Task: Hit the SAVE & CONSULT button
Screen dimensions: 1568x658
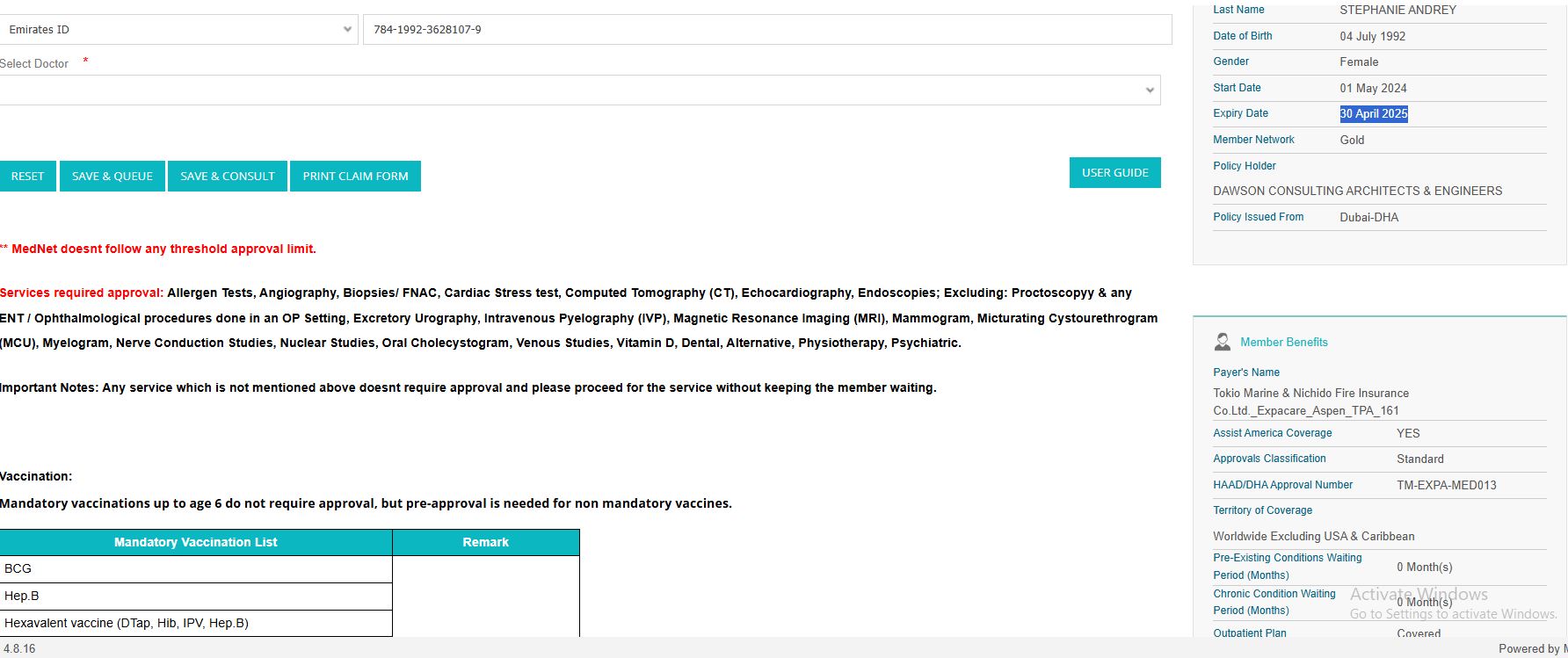Action: (x=228, y=177)
